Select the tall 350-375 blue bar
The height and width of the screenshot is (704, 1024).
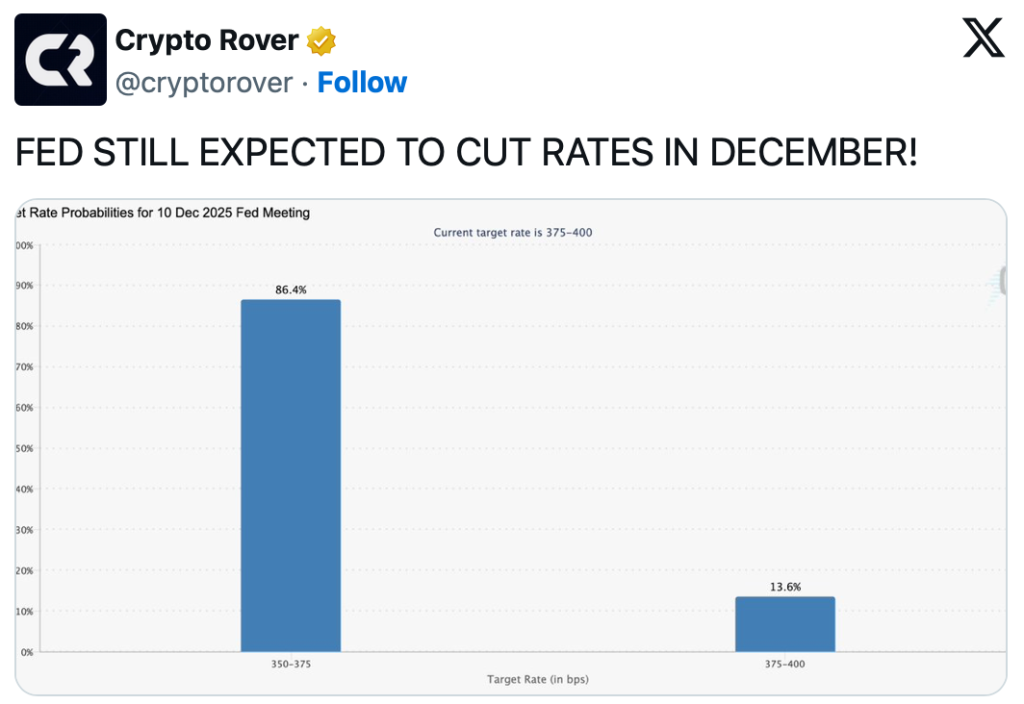291,475
